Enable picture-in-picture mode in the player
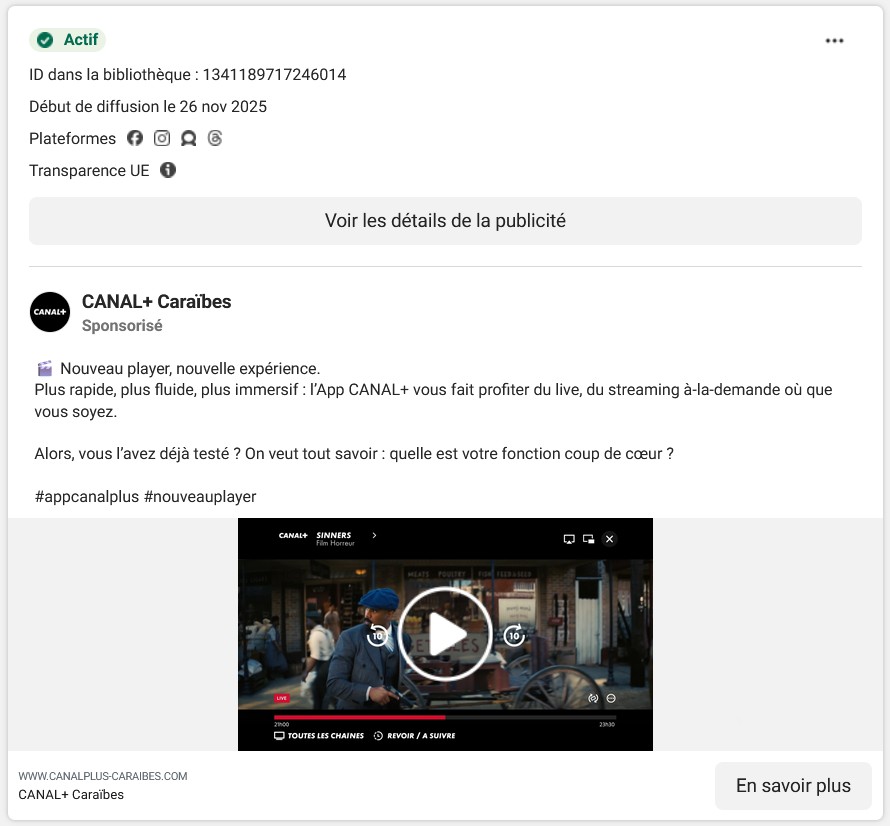890x826 pixels. pos(587,539)
